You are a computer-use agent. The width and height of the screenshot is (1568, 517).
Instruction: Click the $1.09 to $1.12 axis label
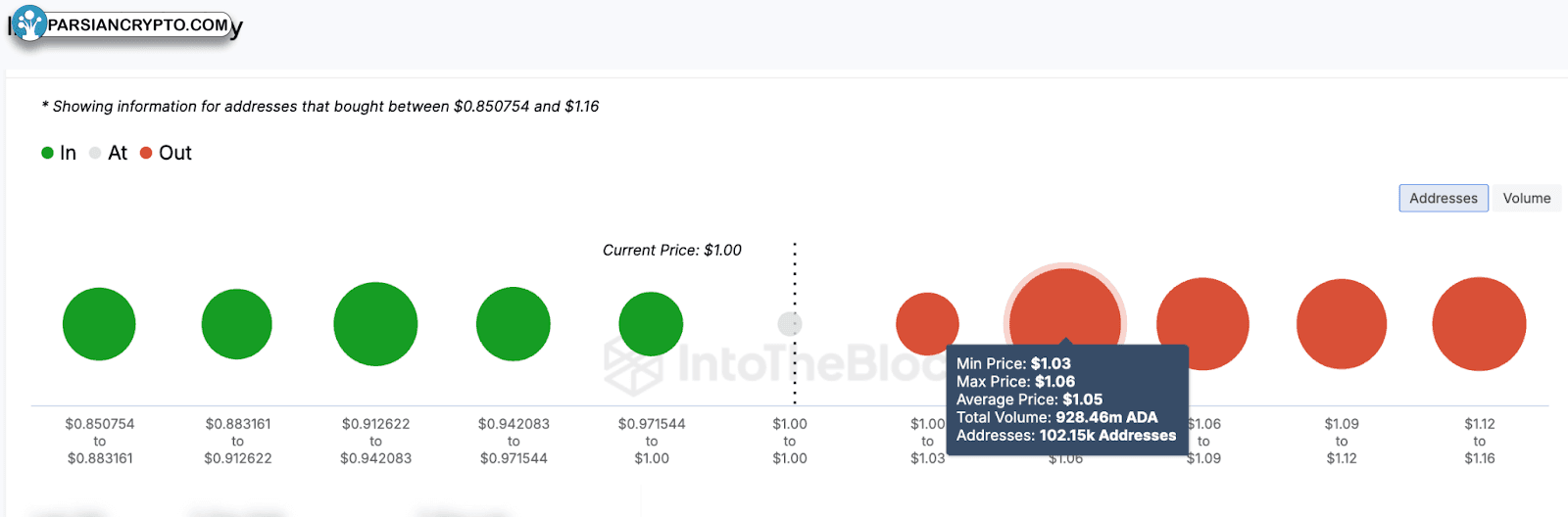(1342, 441)
